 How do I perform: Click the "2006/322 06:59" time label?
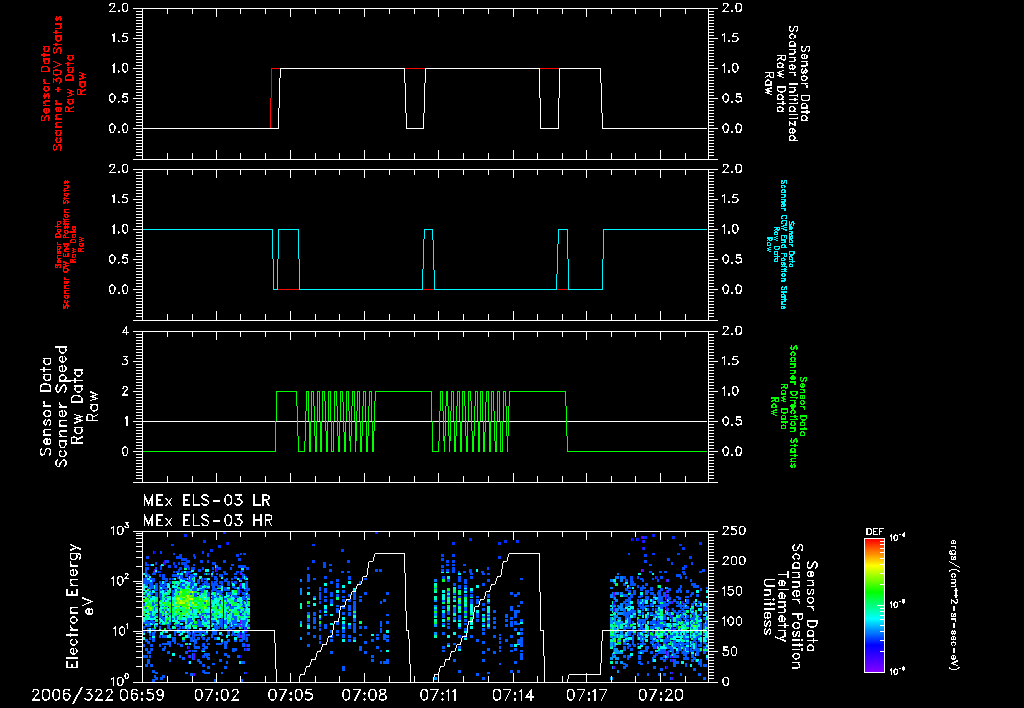tap(98, 695)
